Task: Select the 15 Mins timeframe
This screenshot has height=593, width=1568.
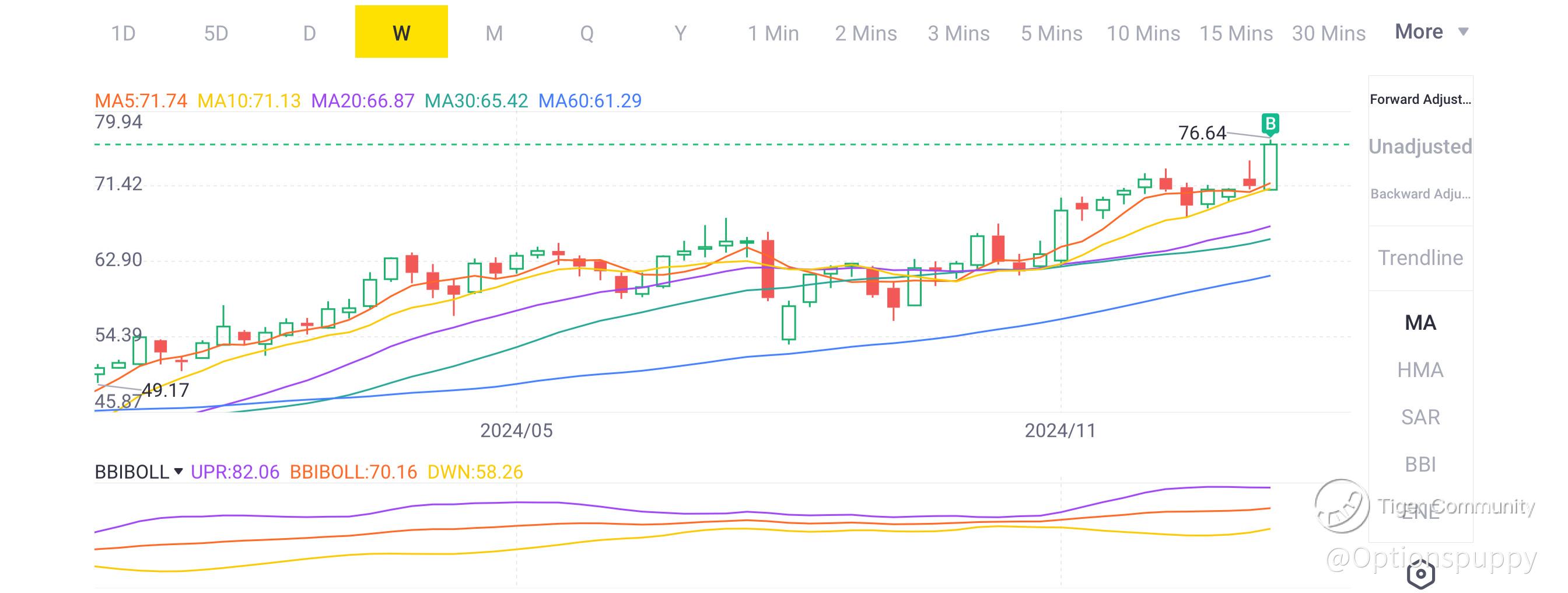Action: (1235, 33)
